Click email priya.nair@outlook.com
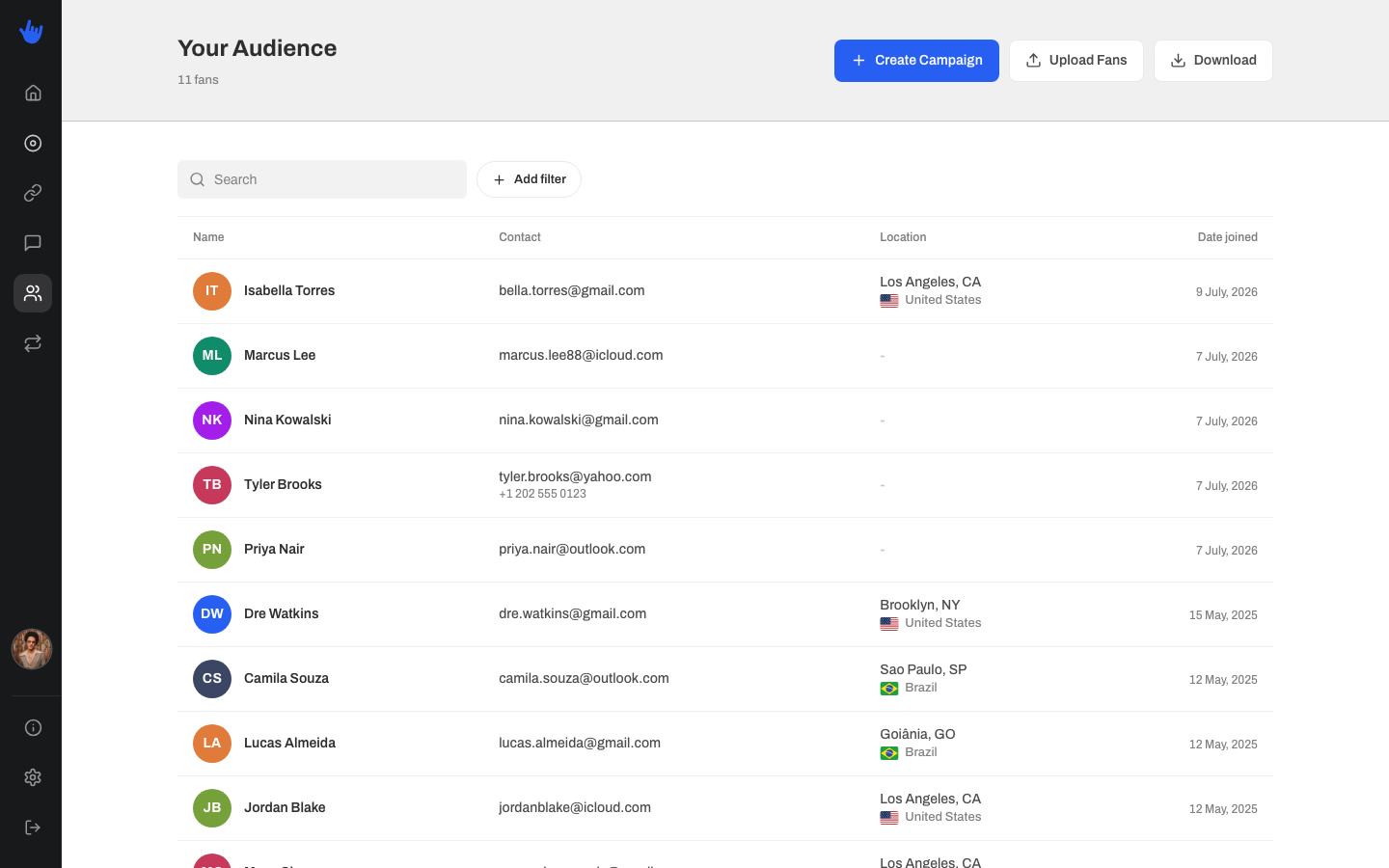The height and width of the screenshot is (868, 1389). [572, 550]
